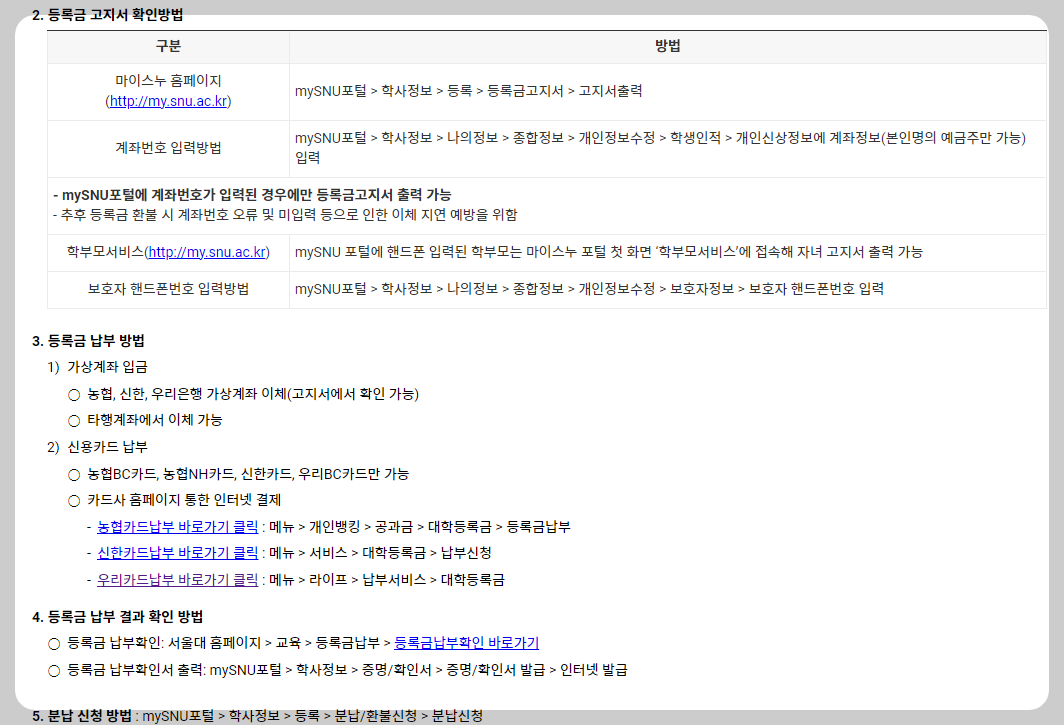Click the 계좌번호 입력방법 table cell
This screenshot has width=1064, height=725.
coord(166,145)
